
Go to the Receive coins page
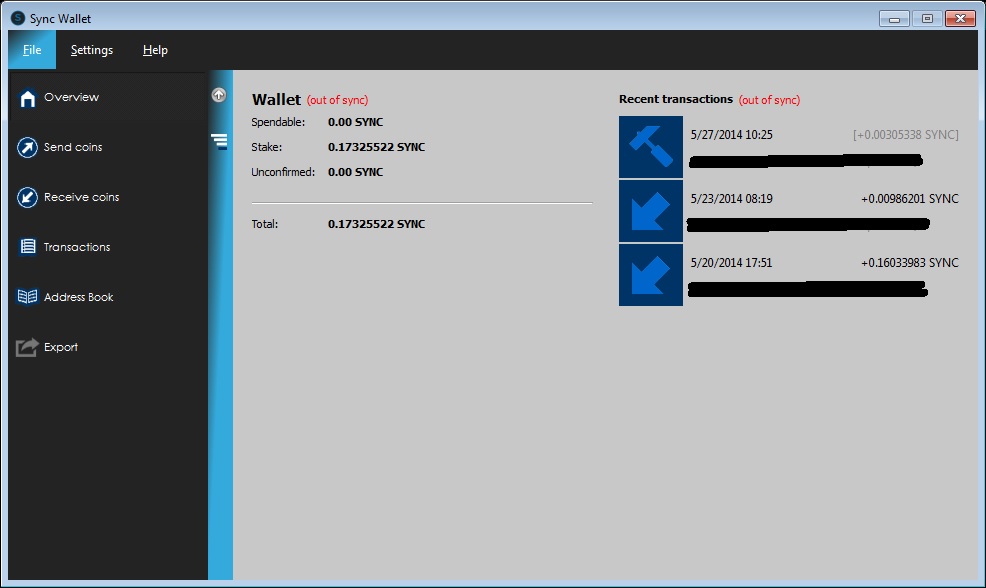click(82, 197)
